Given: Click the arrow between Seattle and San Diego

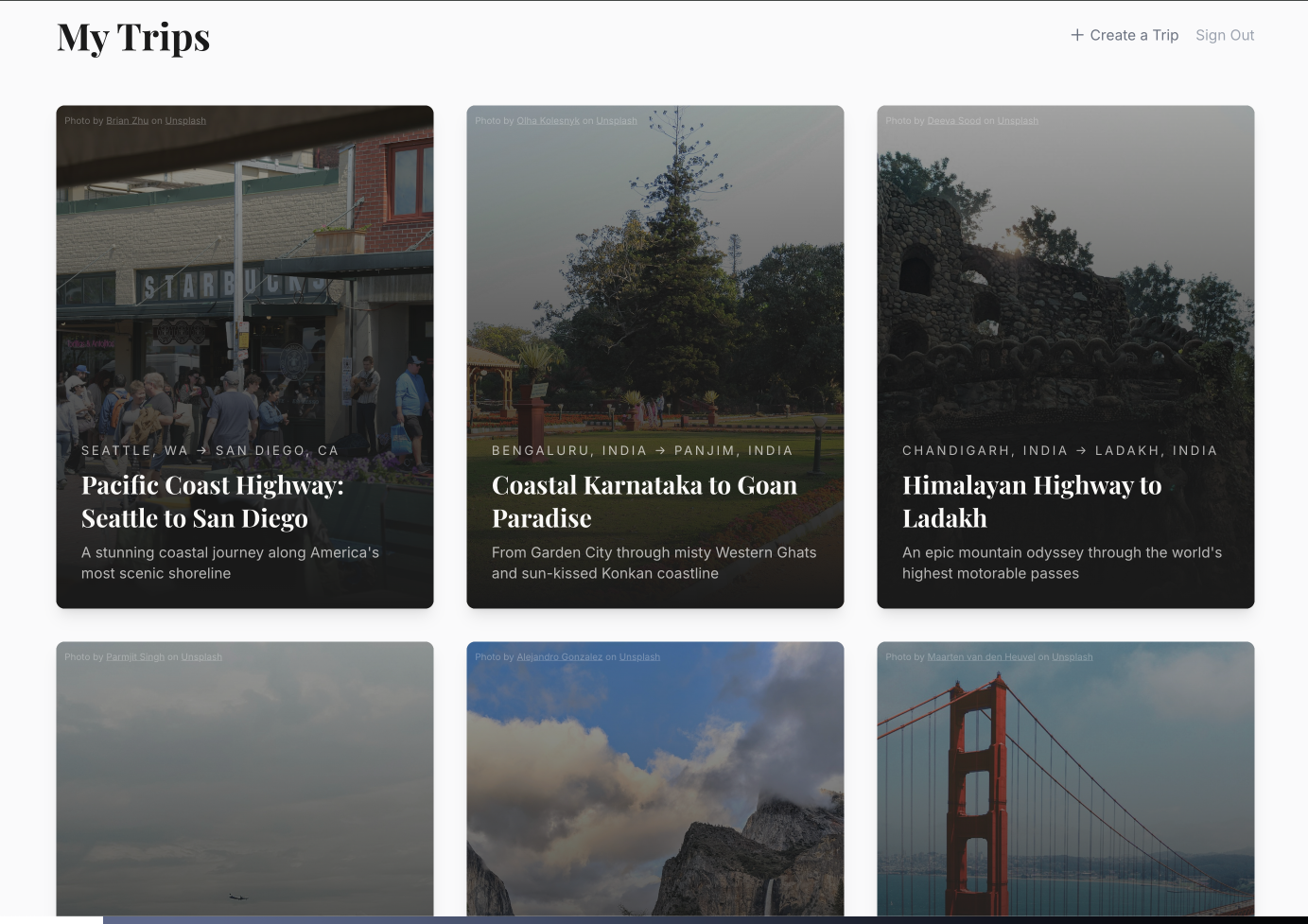Looking at the screenshot, I should 201,451.
